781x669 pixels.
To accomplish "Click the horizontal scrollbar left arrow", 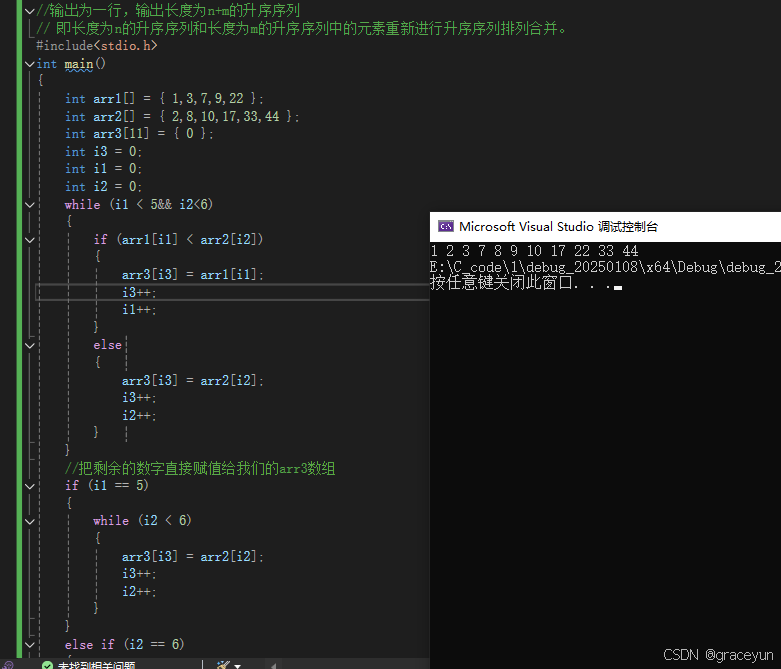I will [x=273, y=666].
